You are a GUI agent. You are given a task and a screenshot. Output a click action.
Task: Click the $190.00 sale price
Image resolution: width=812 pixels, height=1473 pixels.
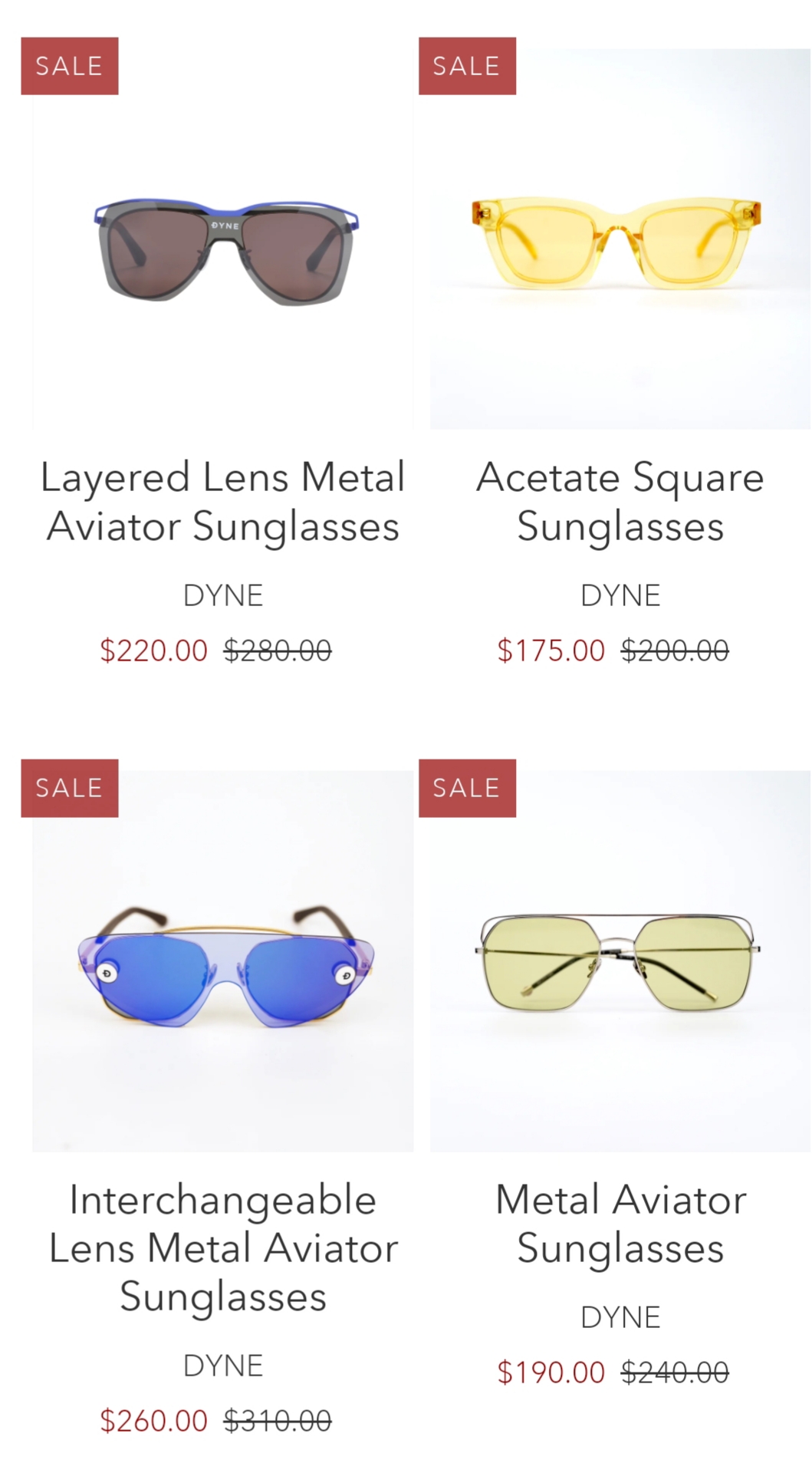pyautogui.click(x=551, y=1372)
